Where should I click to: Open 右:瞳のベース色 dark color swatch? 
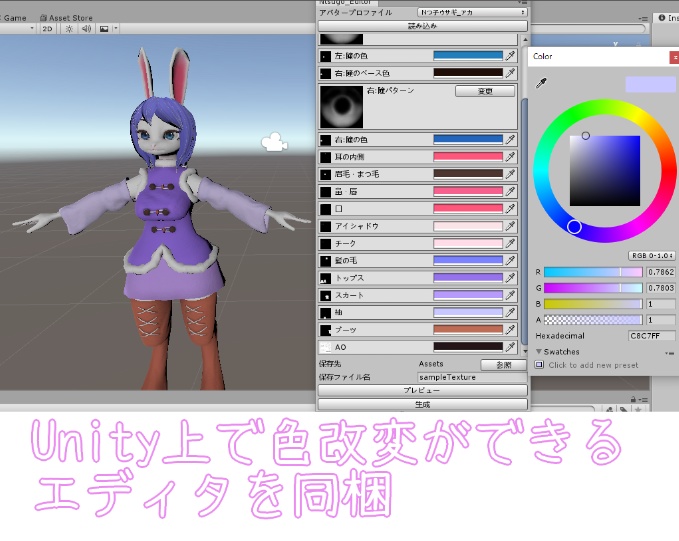coord(468,73)
